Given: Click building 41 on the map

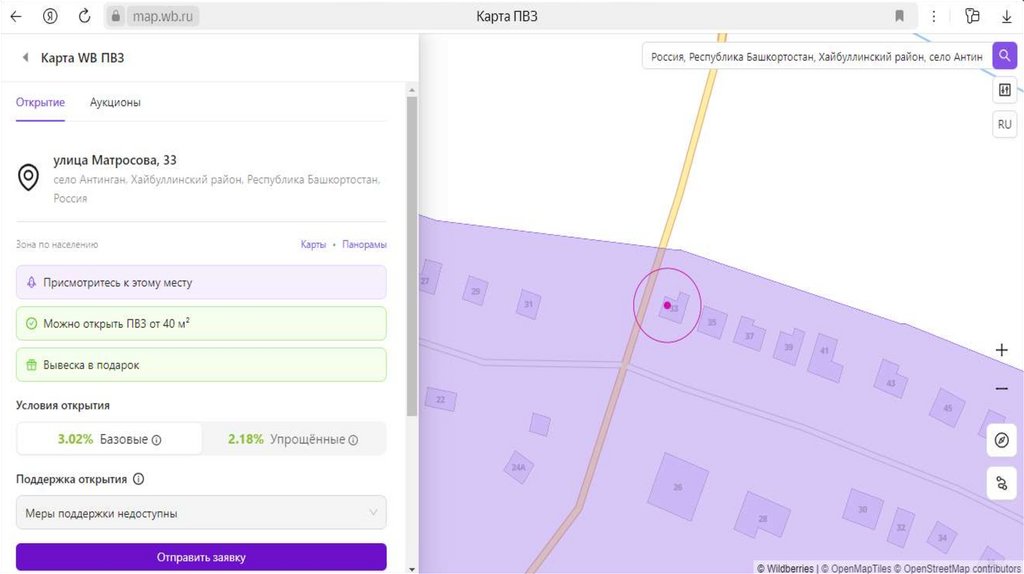Looking at the screenshot, I should (x=825, y=356).
